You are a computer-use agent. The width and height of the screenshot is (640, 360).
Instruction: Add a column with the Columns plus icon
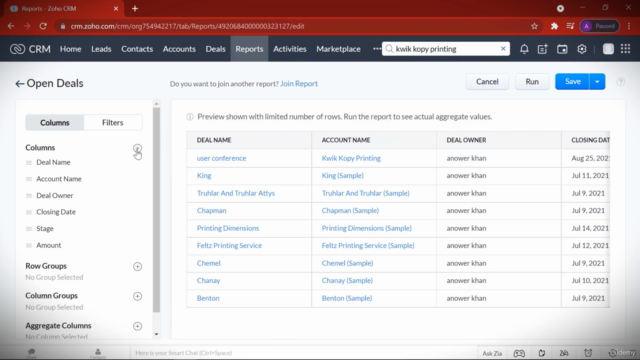pyautogui.click(x=138, y=148)
